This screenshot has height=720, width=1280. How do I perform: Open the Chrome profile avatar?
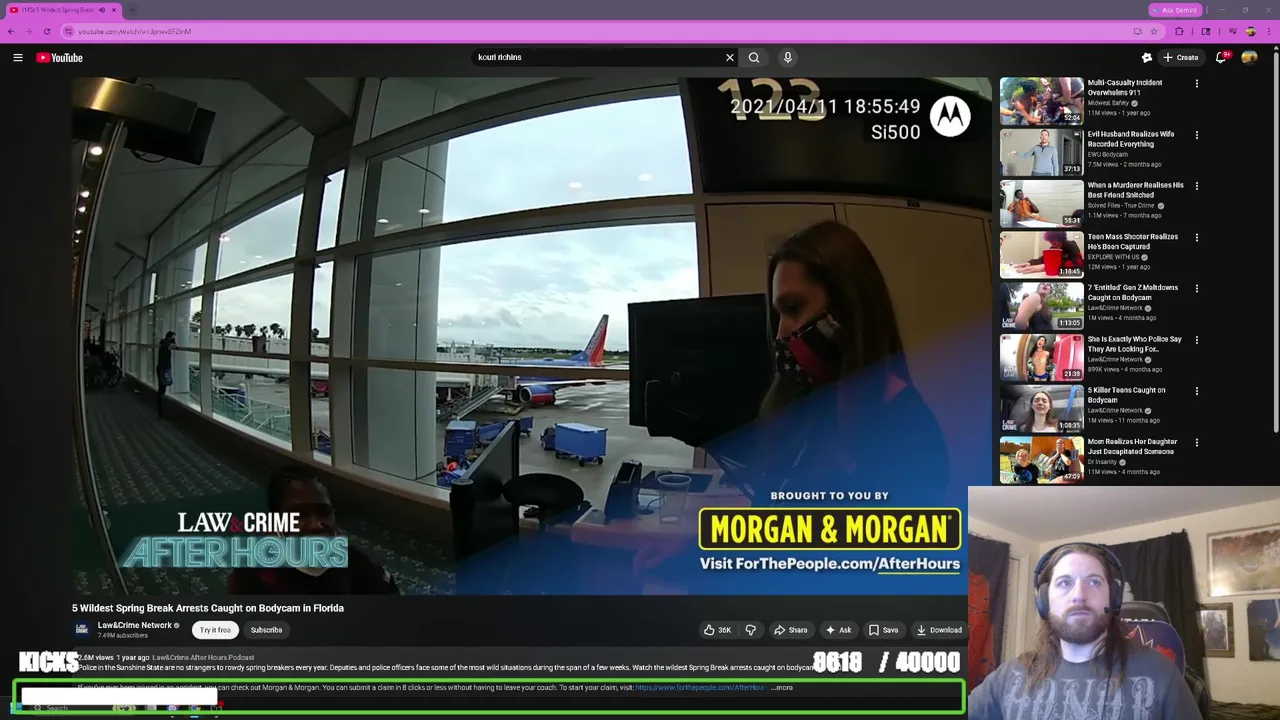(x=1250, y=31)
